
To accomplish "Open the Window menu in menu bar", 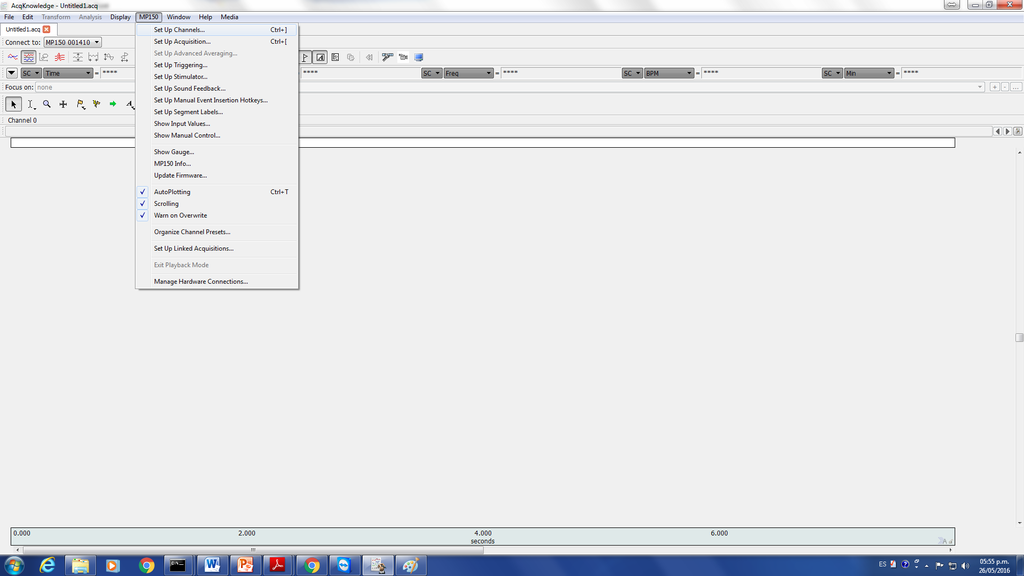I will pos(178,17).
